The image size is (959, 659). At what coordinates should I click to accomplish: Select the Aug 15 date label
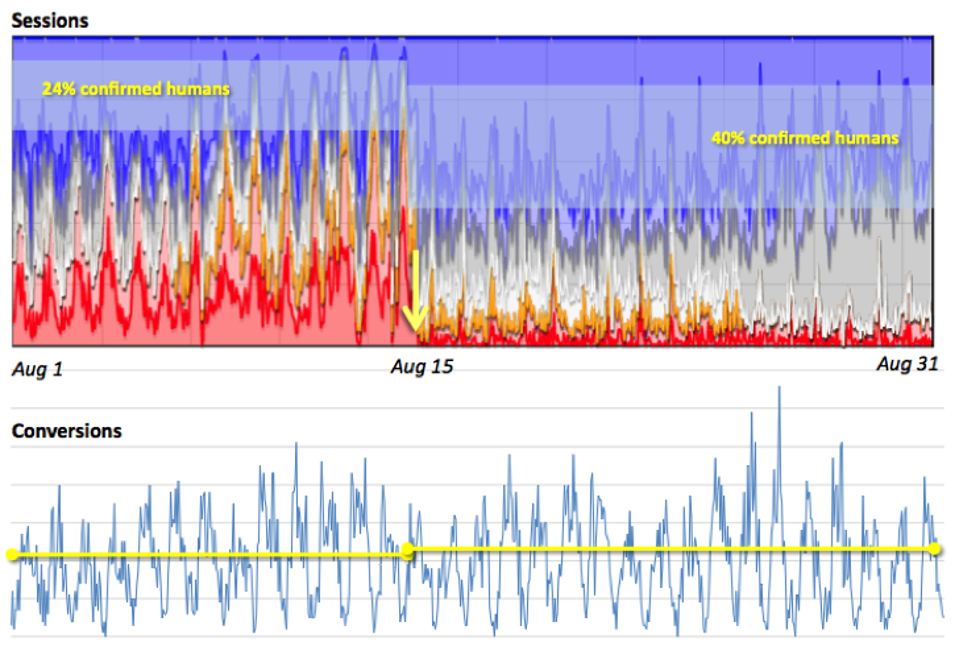pos(421,367)
